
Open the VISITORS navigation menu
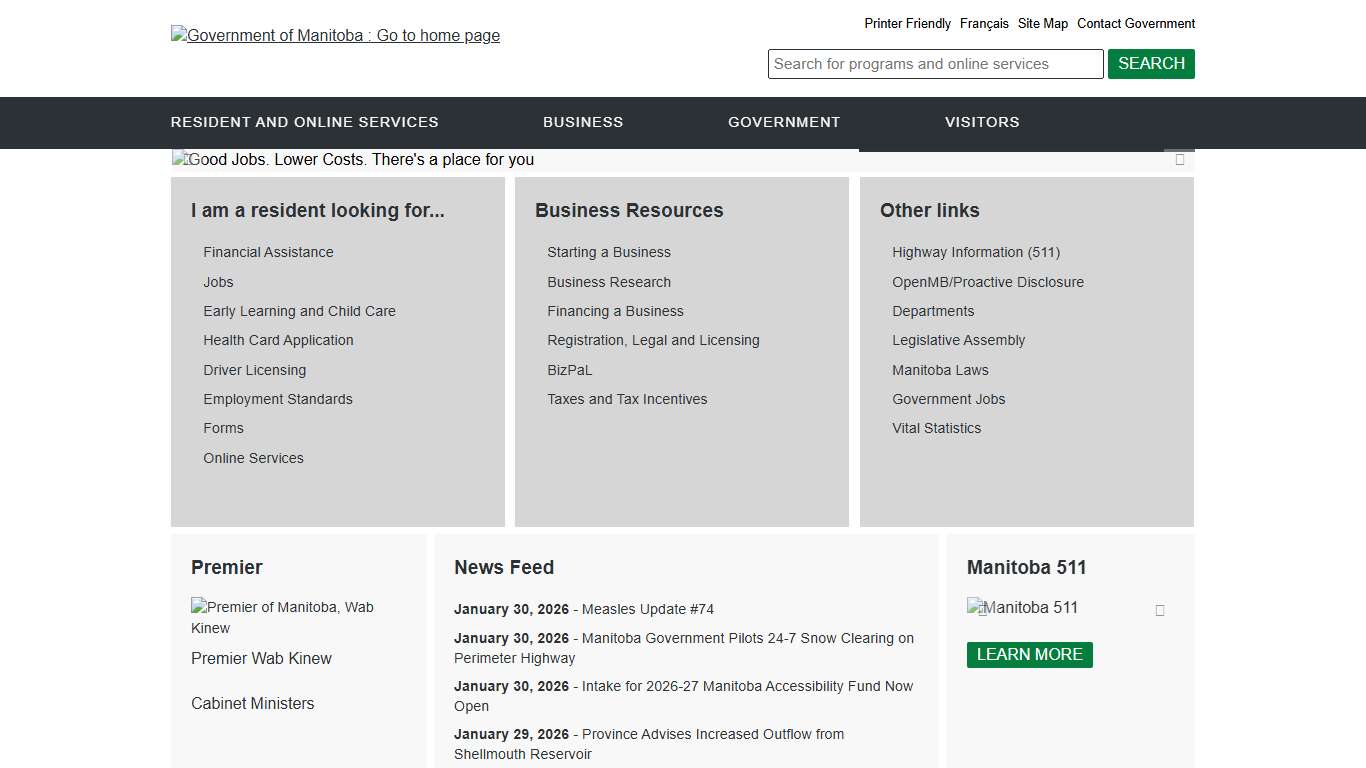click(x=982, y=122)
